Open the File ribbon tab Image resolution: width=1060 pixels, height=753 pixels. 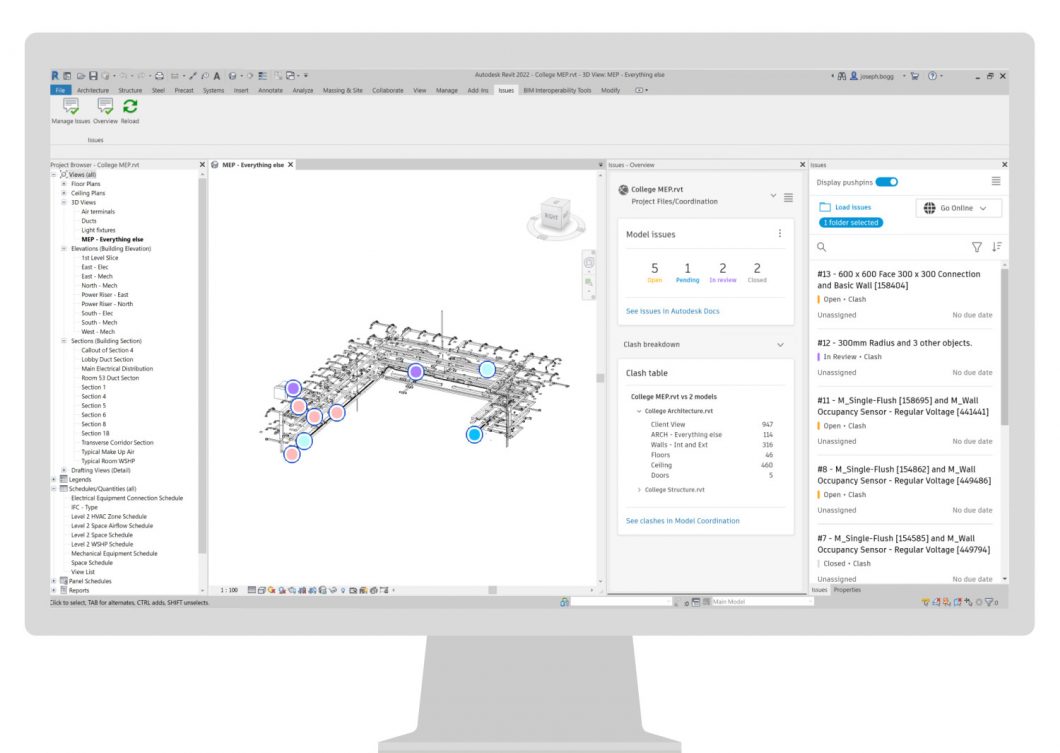[60, 90]
